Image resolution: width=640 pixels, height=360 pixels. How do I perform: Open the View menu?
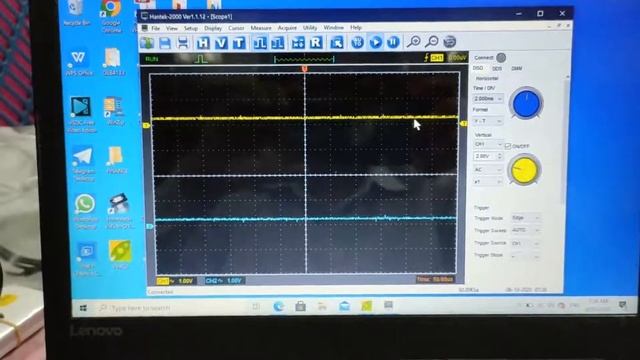coord(172,29)
